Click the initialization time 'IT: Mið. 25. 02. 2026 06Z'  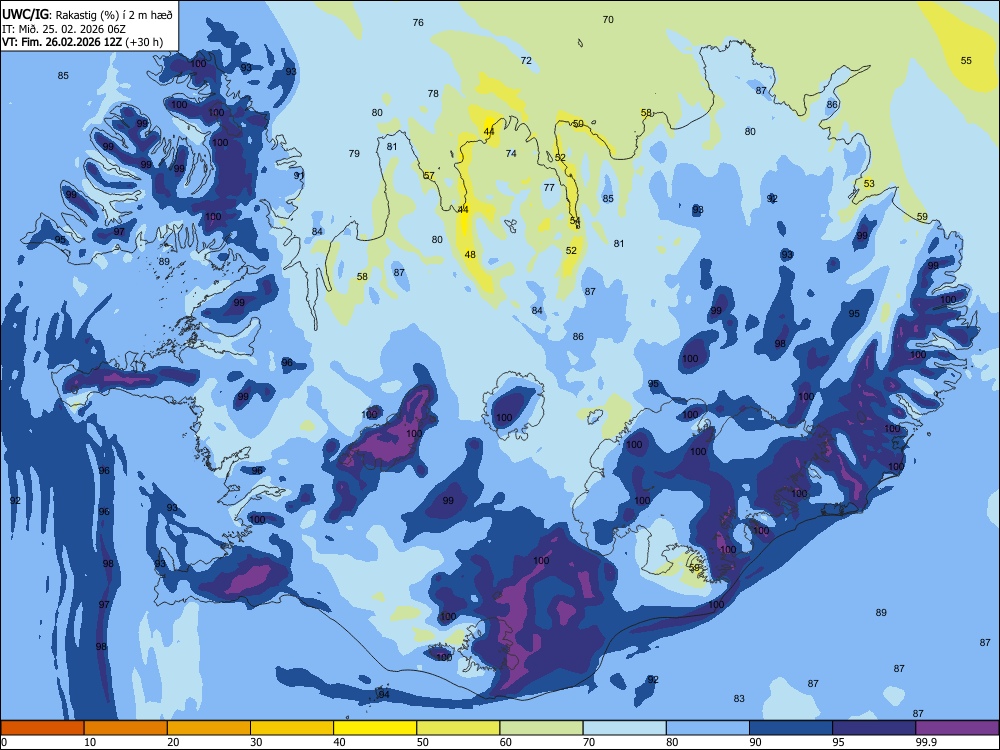[x=64, y=29]
